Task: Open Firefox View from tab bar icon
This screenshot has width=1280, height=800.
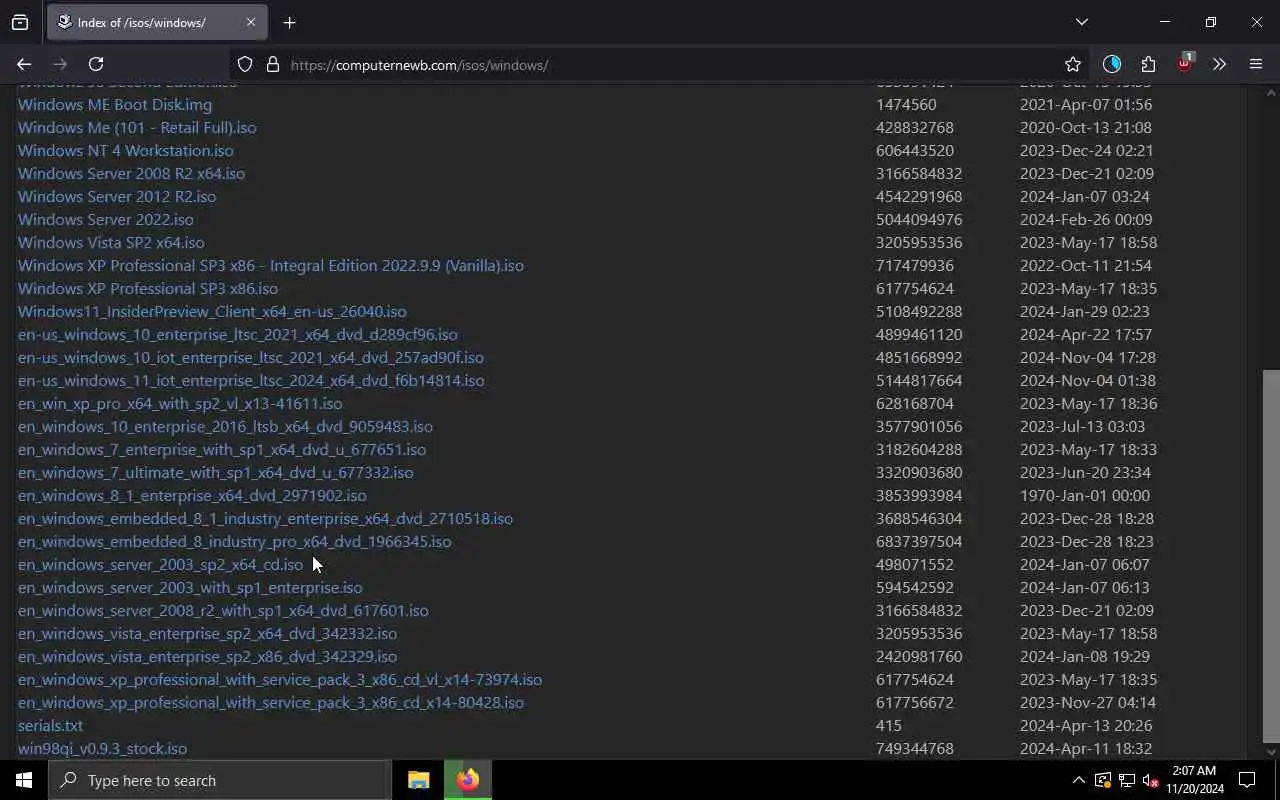Action: coord(20,22)
